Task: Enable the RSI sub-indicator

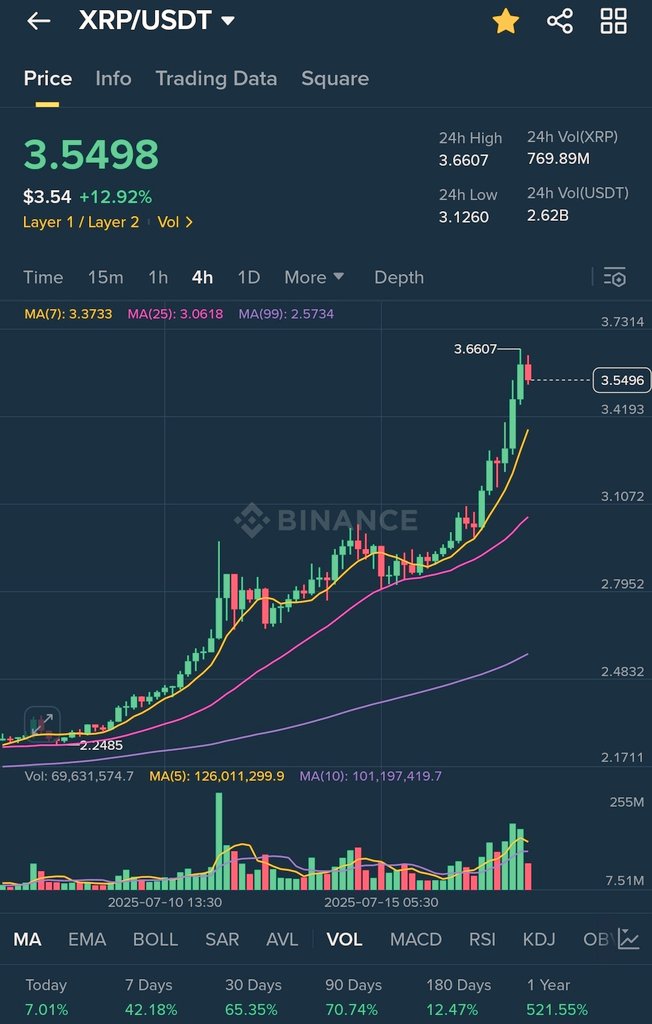Action: click(482, 939)
